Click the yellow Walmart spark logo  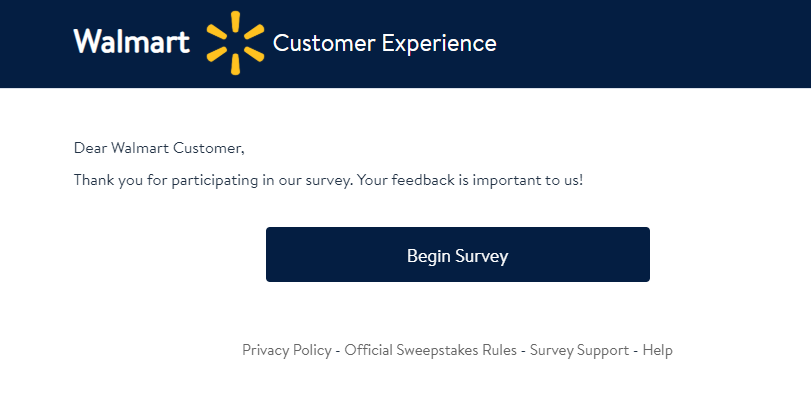pyautogui.click(x=235, y=43)
